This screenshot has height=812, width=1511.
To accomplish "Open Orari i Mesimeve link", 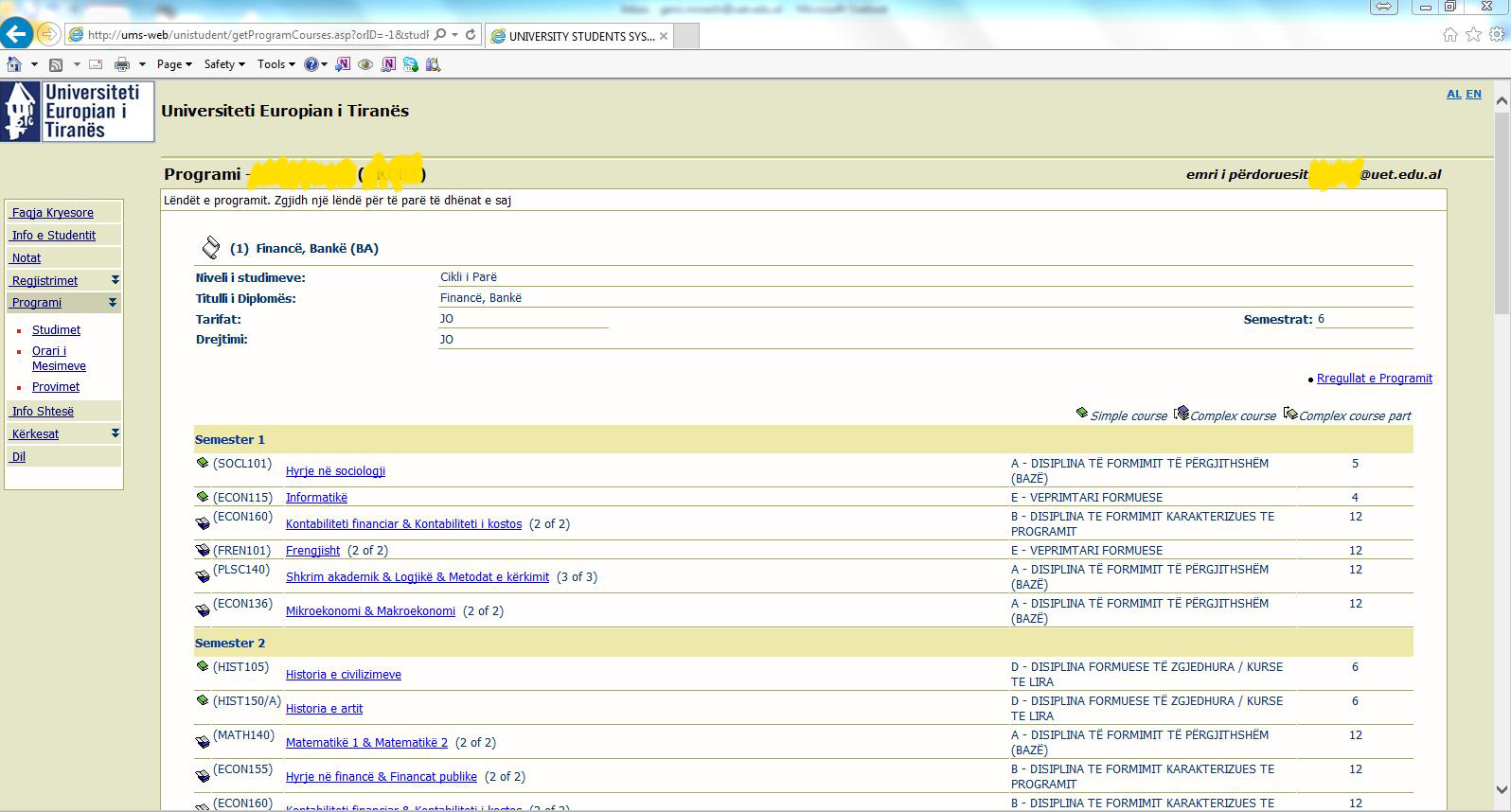I will 59,359.
